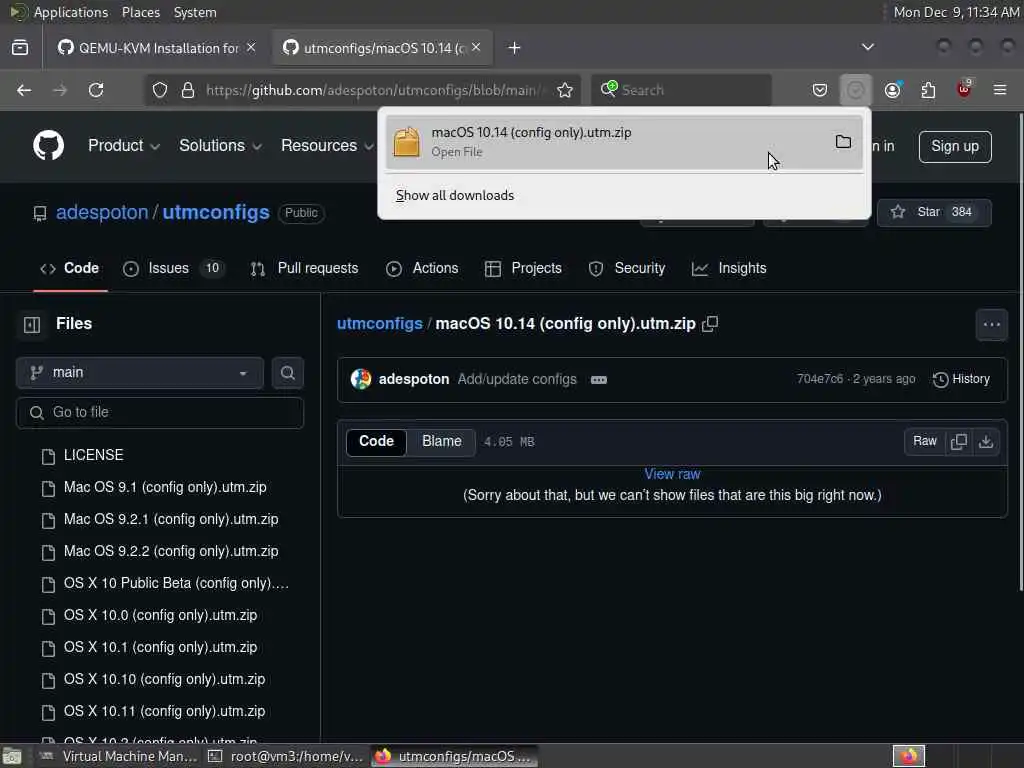Open Security tab
The height and width of the screenshot is (768, 1024).
pyautogui.click(x=627, y=268)
